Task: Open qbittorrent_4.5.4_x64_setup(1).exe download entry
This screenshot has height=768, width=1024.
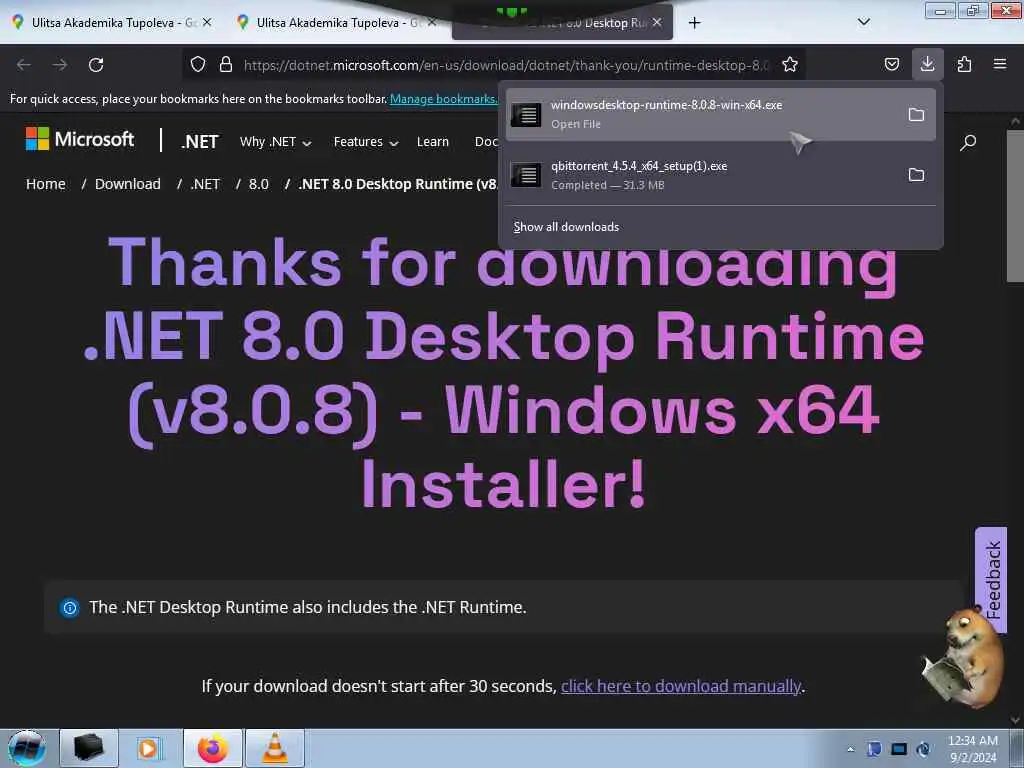Action: tap(720, 174)
